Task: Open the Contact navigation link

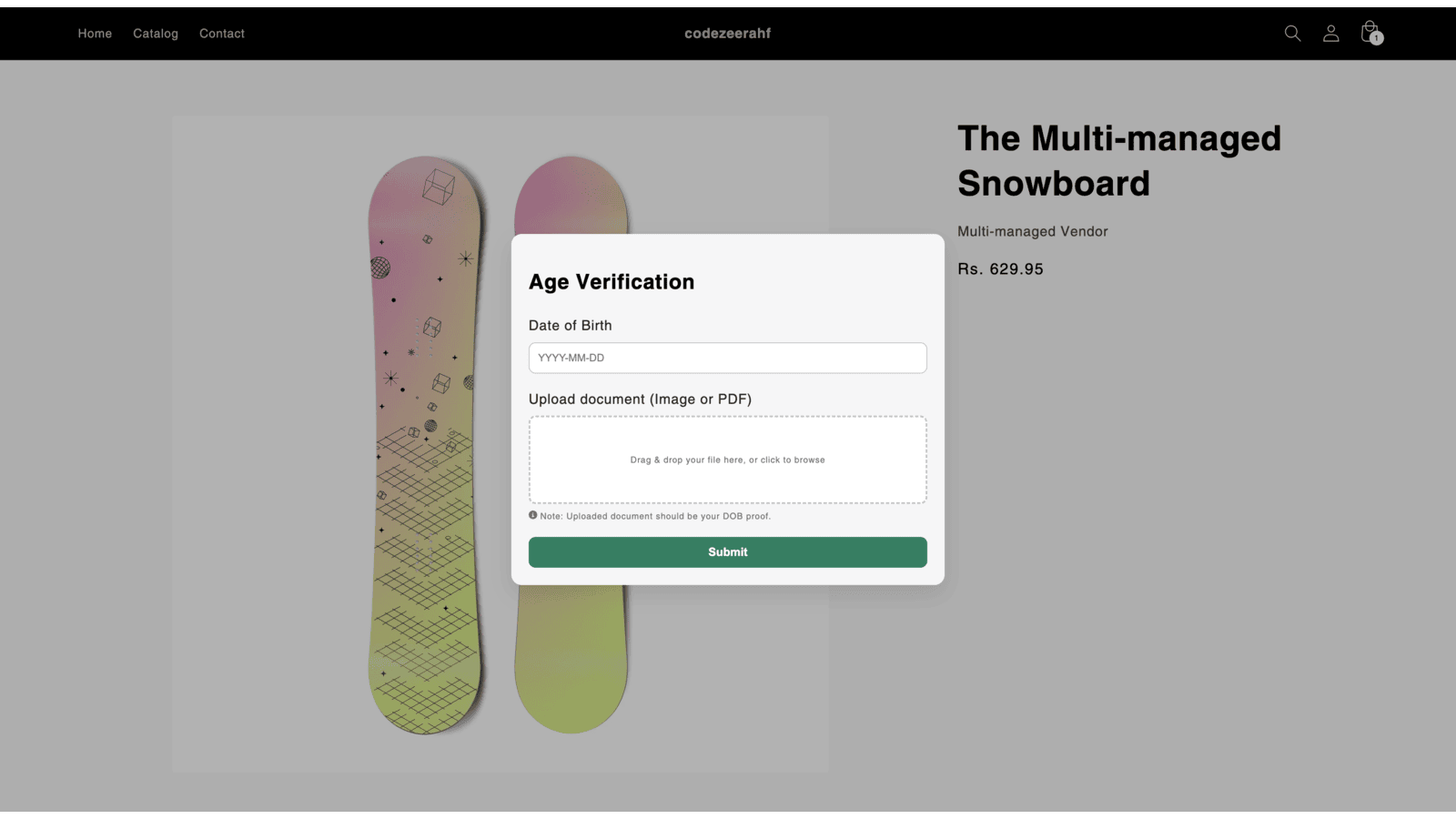Action: [x=221, y=33]
